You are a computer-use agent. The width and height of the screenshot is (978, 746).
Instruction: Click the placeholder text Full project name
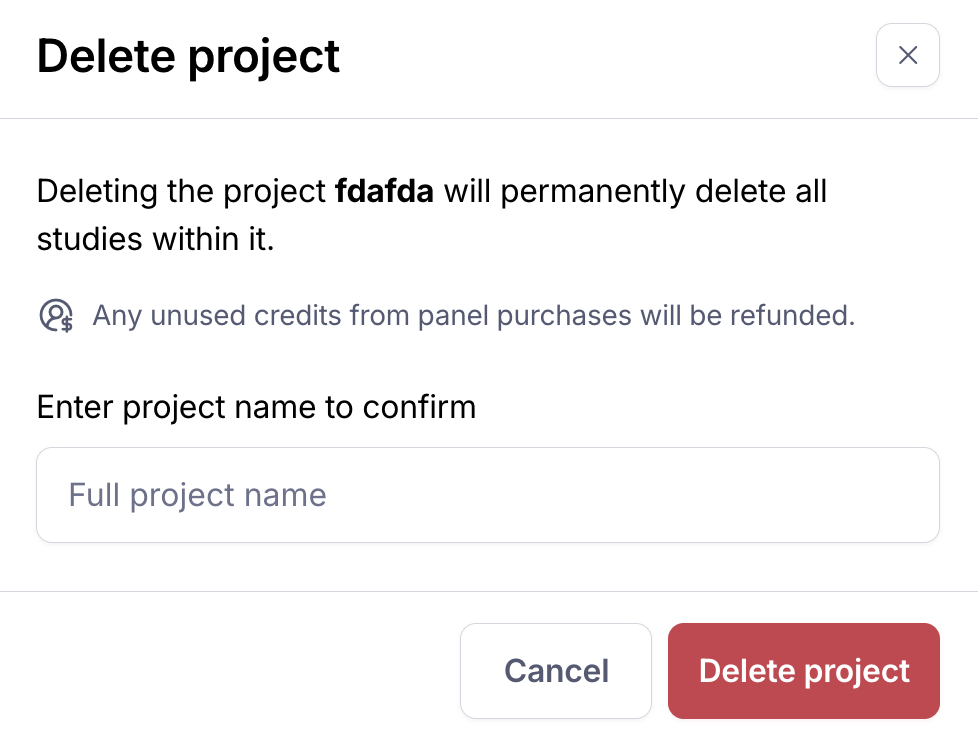[x=197, y=495]
